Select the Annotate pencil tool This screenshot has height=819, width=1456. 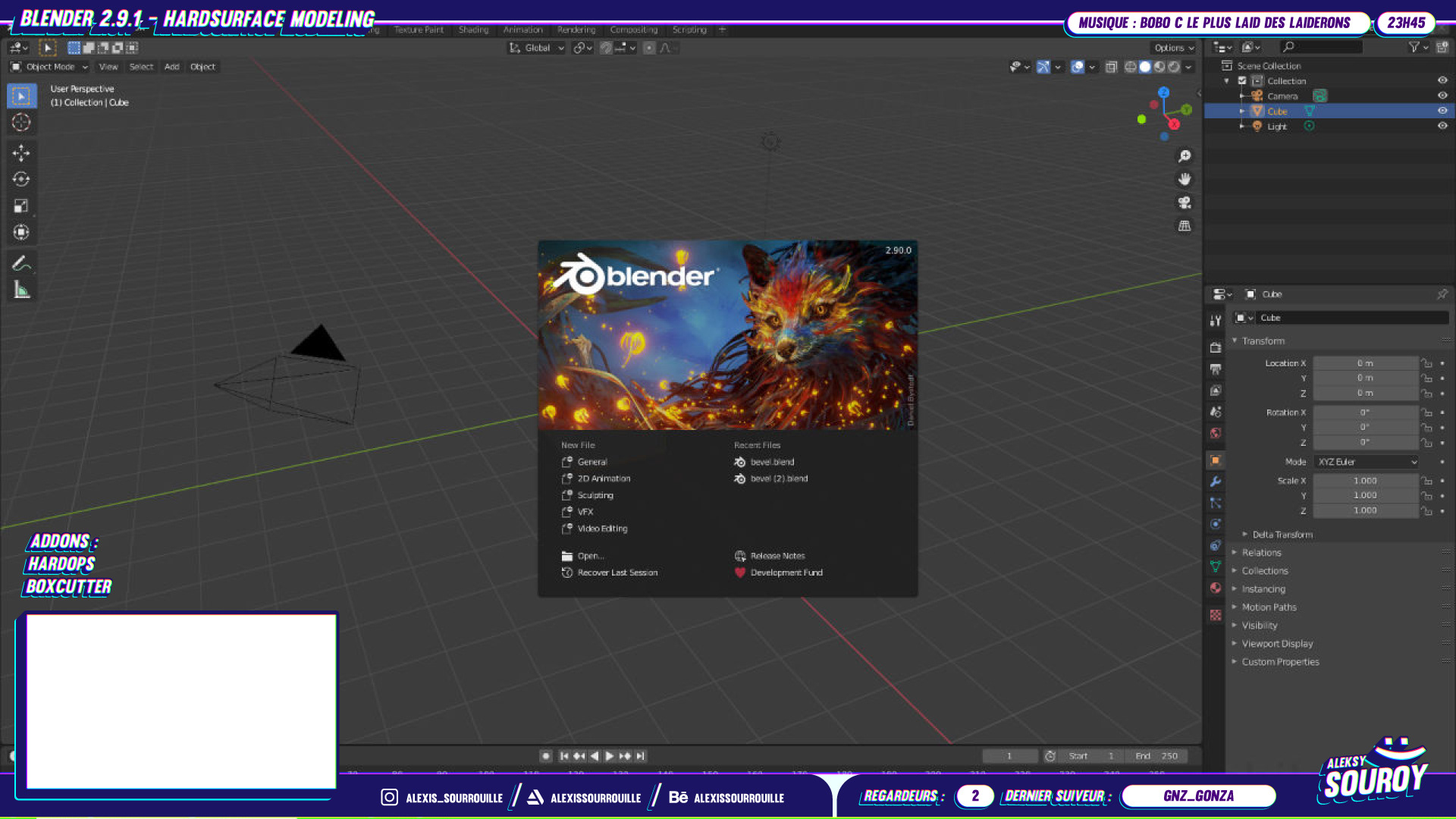(21, 263)
